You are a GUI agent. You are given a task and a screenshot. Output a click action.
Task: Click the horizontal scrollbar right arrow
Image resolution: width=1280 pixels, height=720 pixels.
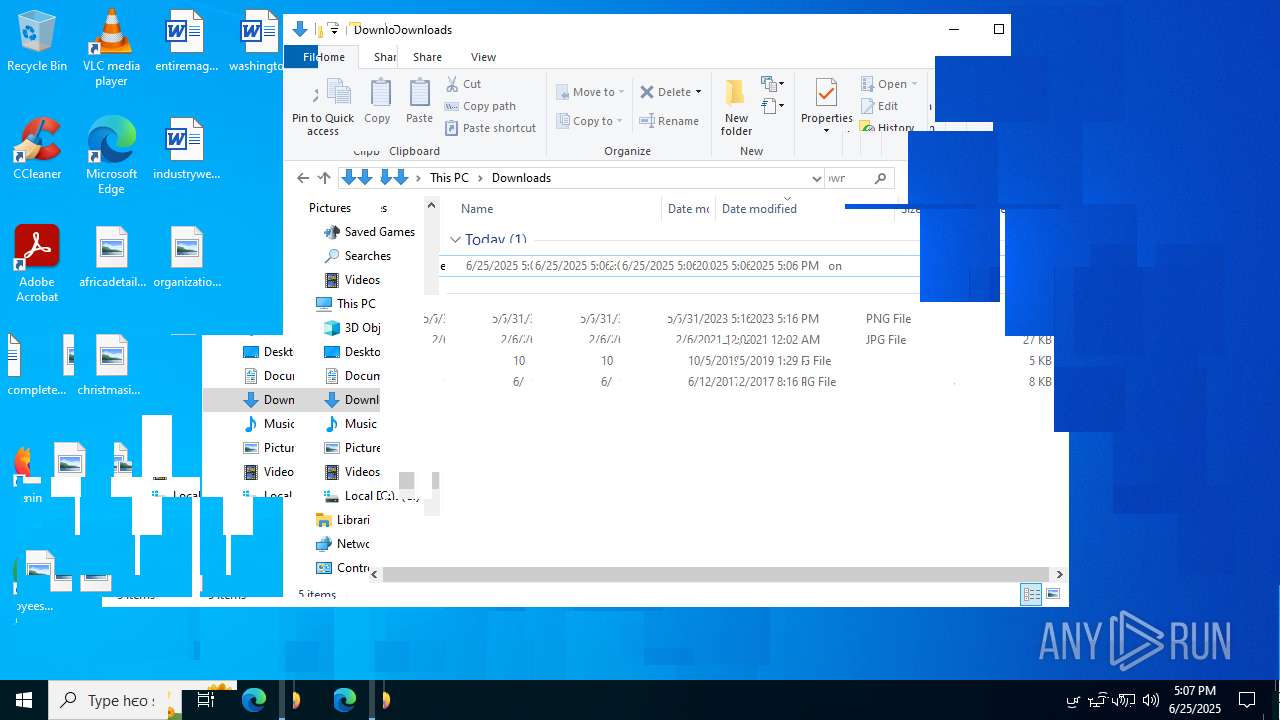point(1059,574)
